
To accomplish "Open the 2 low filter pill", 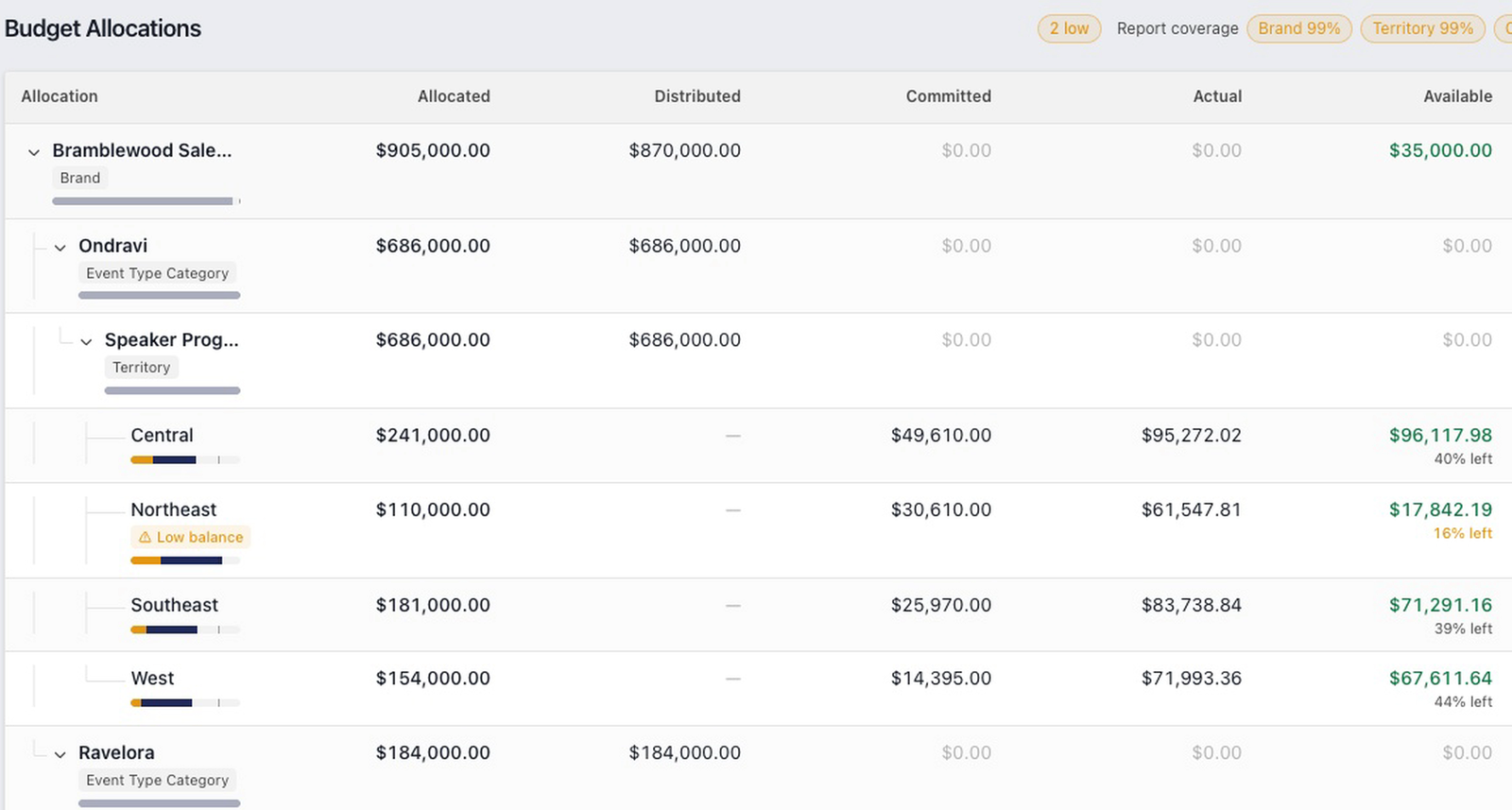I will pos(1069,28).
